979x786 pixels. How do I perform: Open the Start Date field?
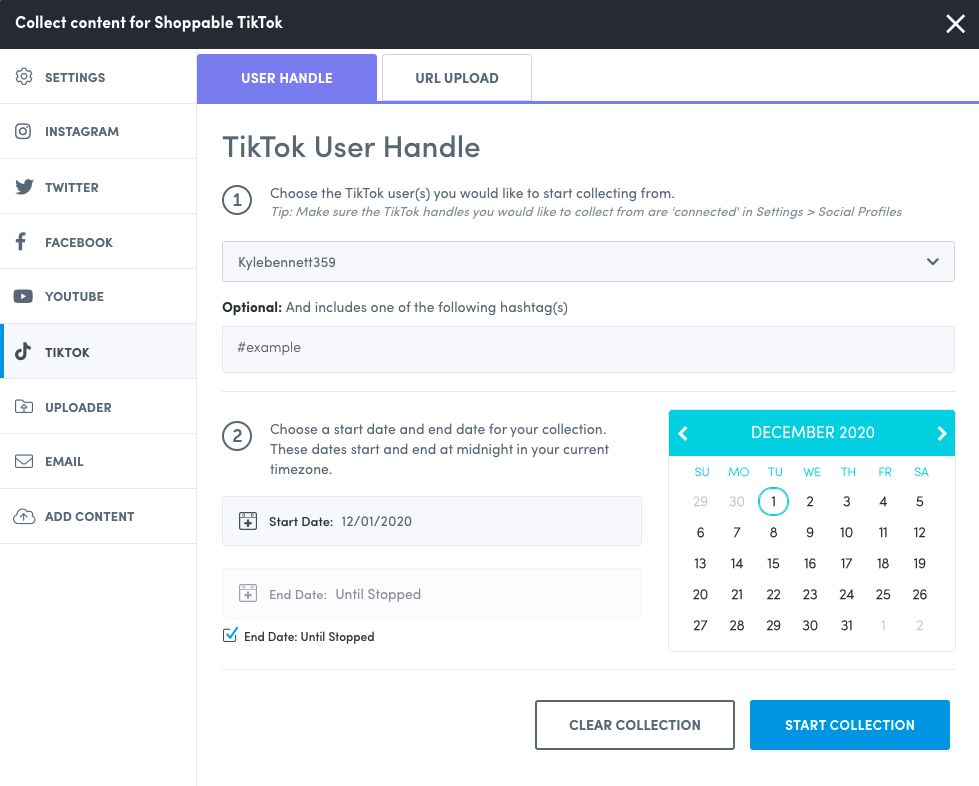pos(431,521)
